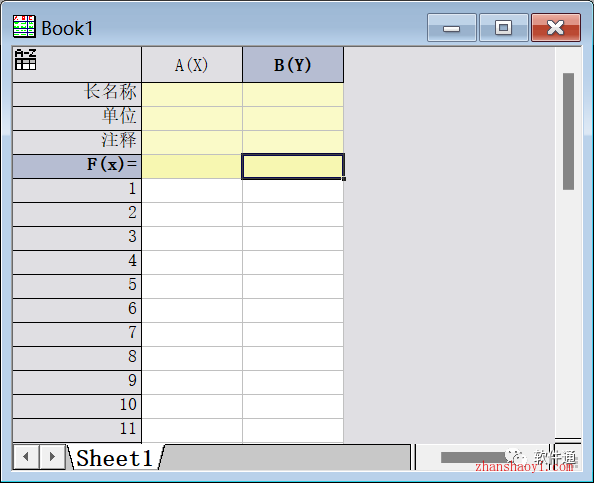Select the A(X) column header

click(x=192, y=65)
